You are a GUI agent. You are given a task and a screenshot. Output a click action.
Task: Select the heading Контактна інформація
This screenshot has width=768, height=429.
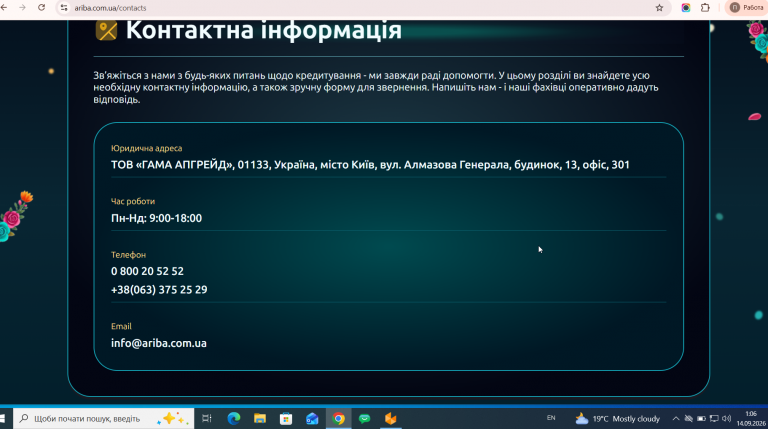[264, 30]
